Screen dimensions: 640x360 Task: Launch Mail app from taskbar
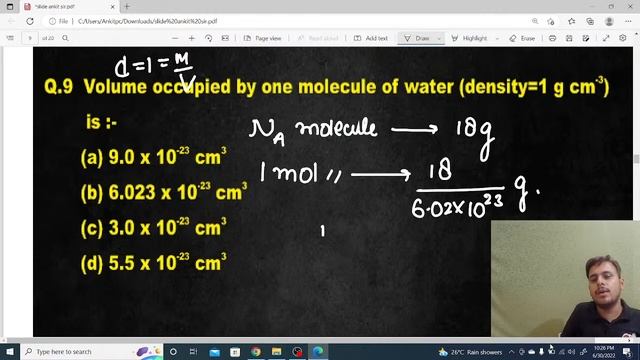tap(214, 351)
